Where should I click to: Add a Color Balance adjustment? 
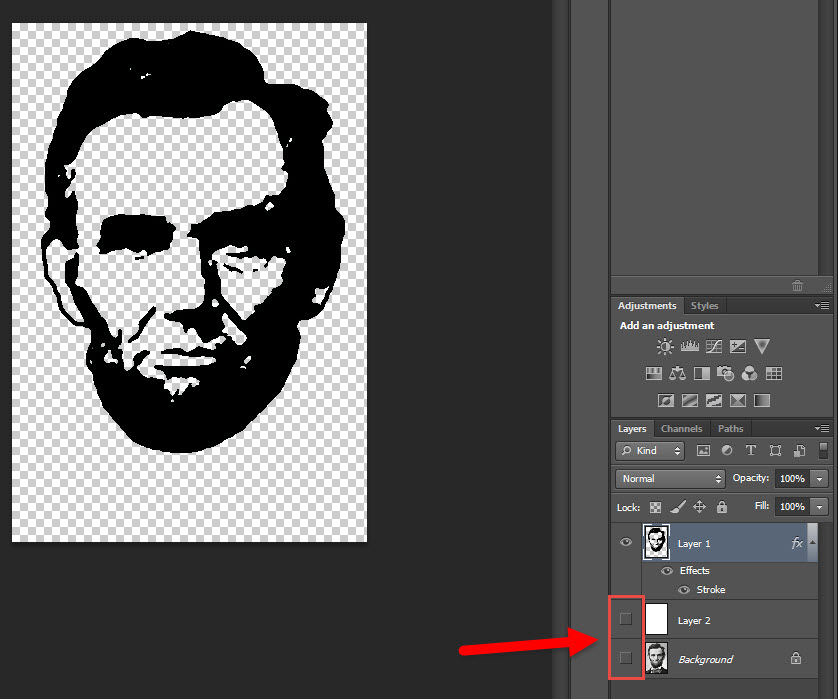click(x=678, y=374)
